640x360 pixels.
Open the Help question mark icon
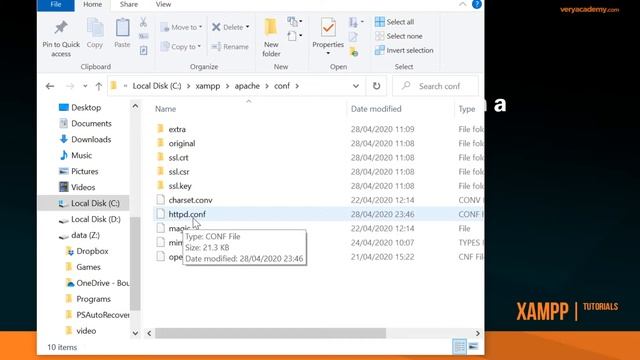pos(476,4)
